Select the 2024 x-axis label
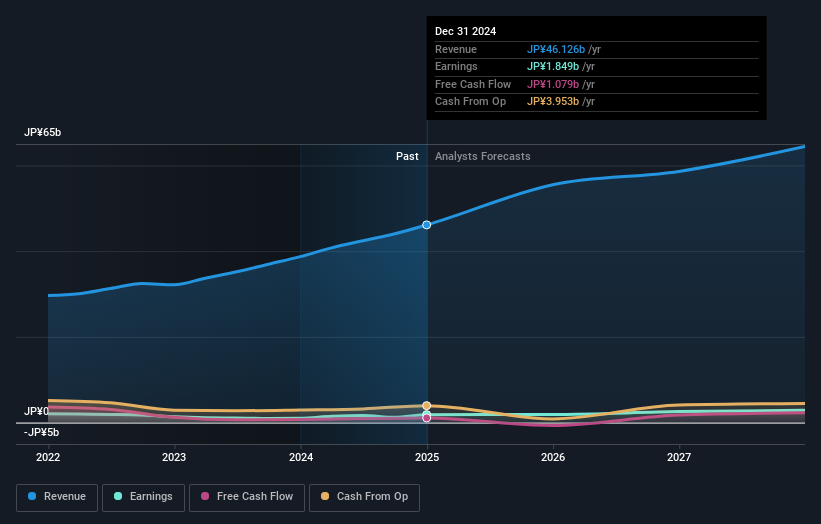 click(301, 457)
